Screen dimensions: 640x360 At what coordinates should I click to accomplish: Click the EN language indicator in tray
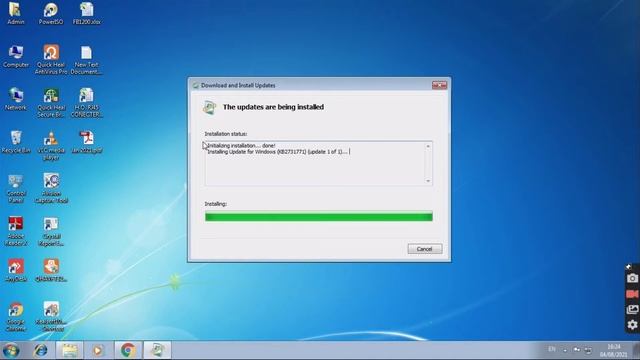552,349
